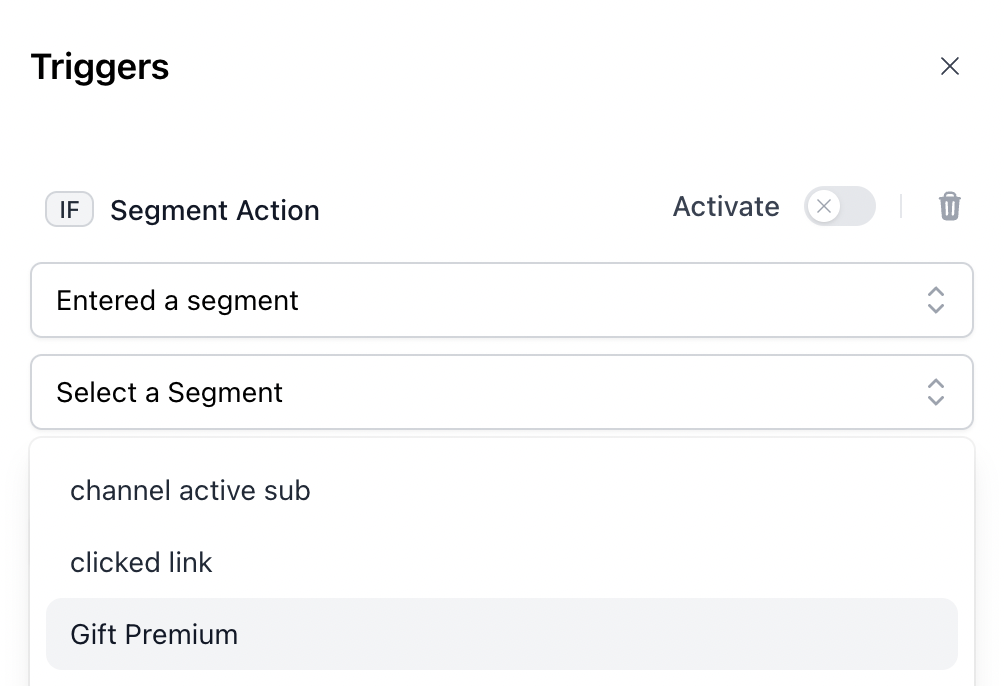Viewport: 1004px width, 686px height.
Task: Delete the Segment Action trigger via trash icon
Action: [x=950, y=207]
